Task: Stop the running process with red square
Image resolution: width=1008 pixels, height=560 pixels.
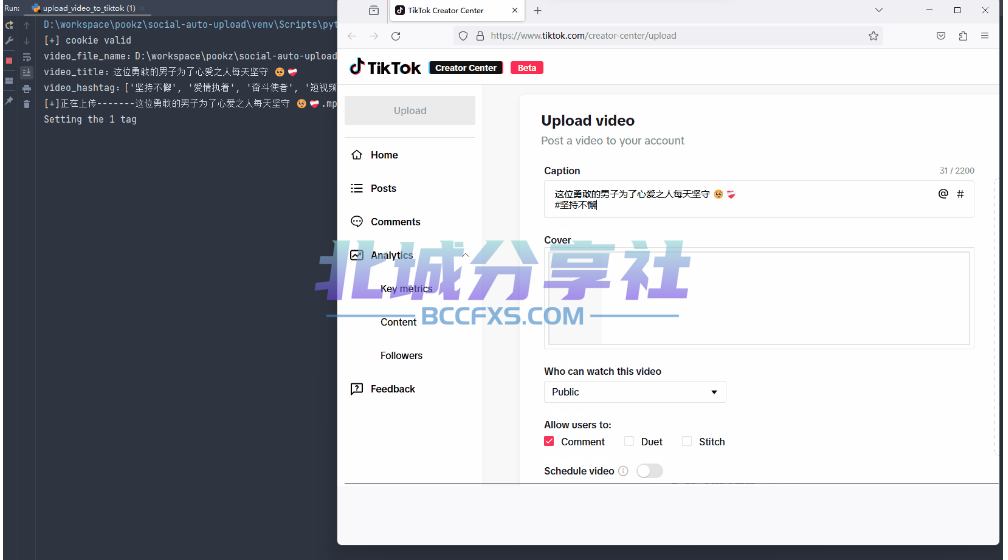Action: 9,60
